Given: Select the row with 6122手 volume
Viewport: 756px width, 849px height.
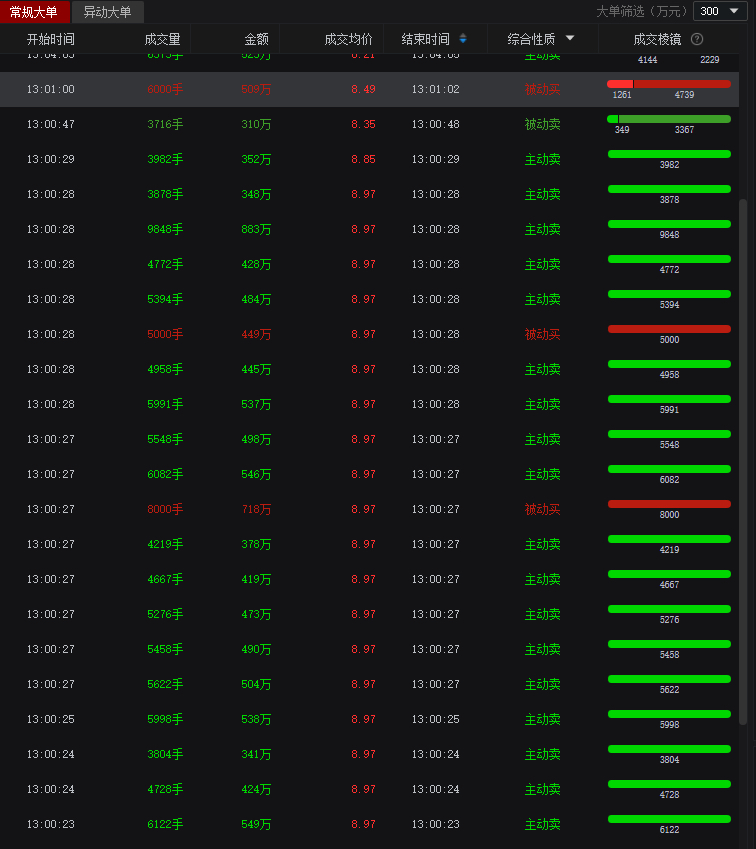Looking at the screenshot, I should 300,824.
